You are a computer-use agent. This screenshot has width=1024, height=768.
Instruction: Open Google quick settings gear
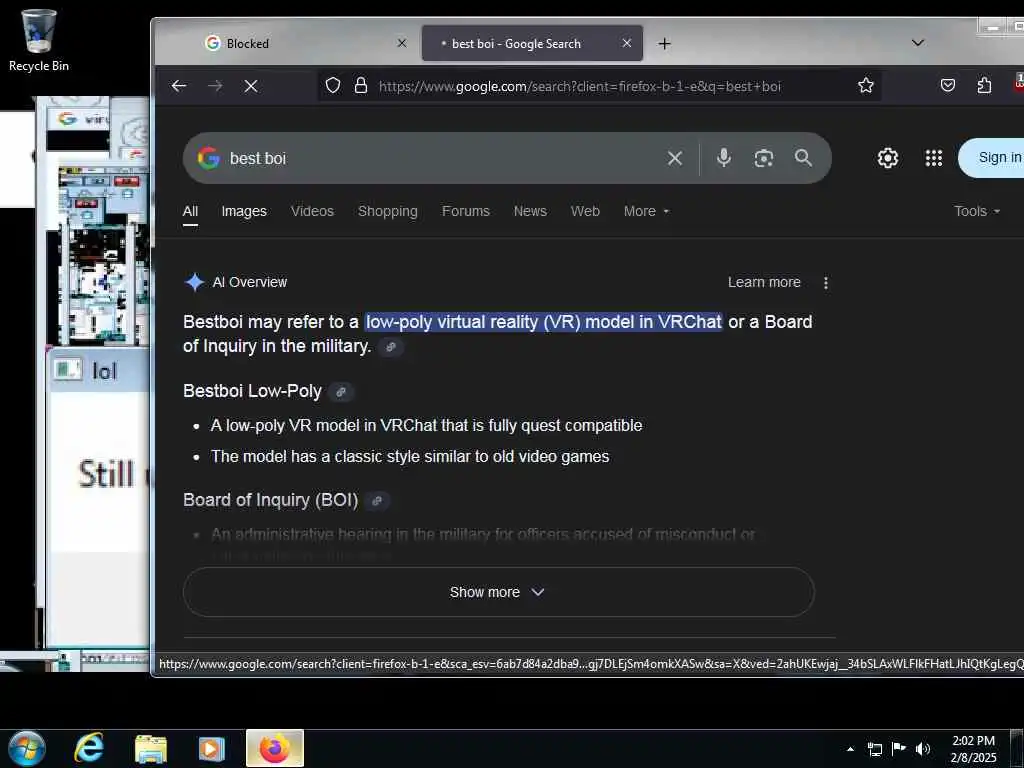point(888,158)
